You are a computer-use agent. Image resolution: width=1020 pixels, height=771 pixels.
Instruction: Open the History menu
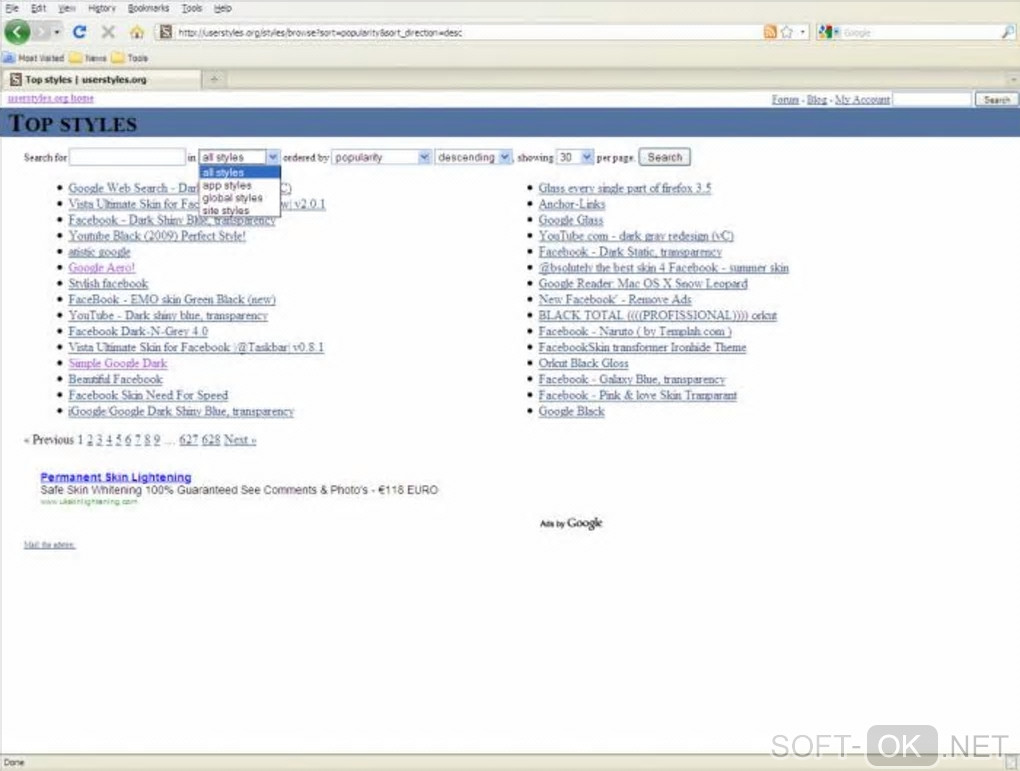click(101, 8)
